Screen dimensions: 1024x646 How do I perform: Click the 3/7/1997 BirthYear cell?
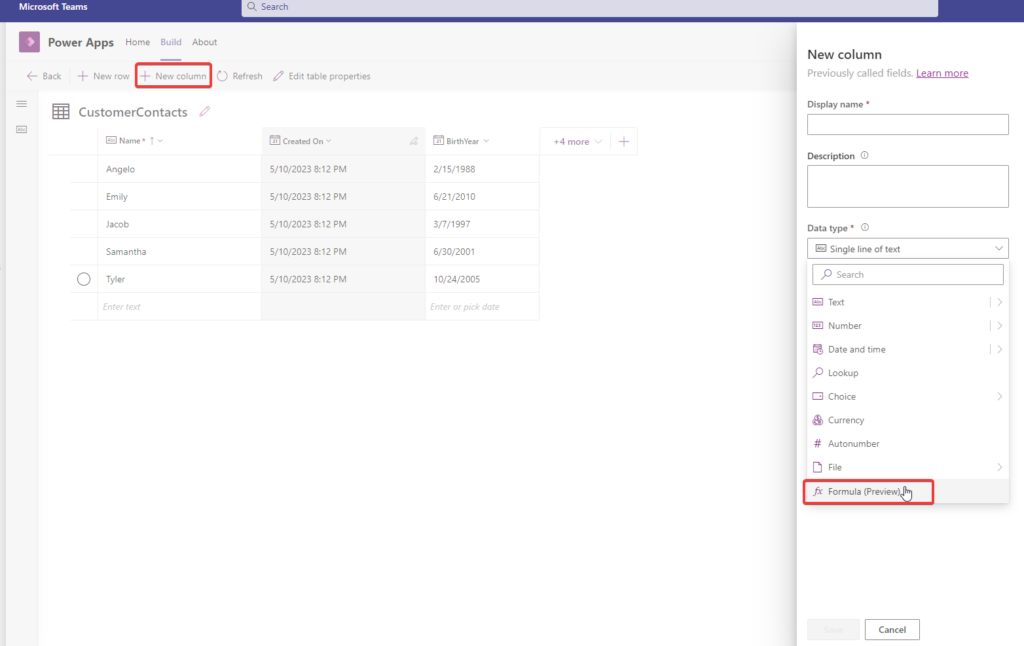point(482,224)
